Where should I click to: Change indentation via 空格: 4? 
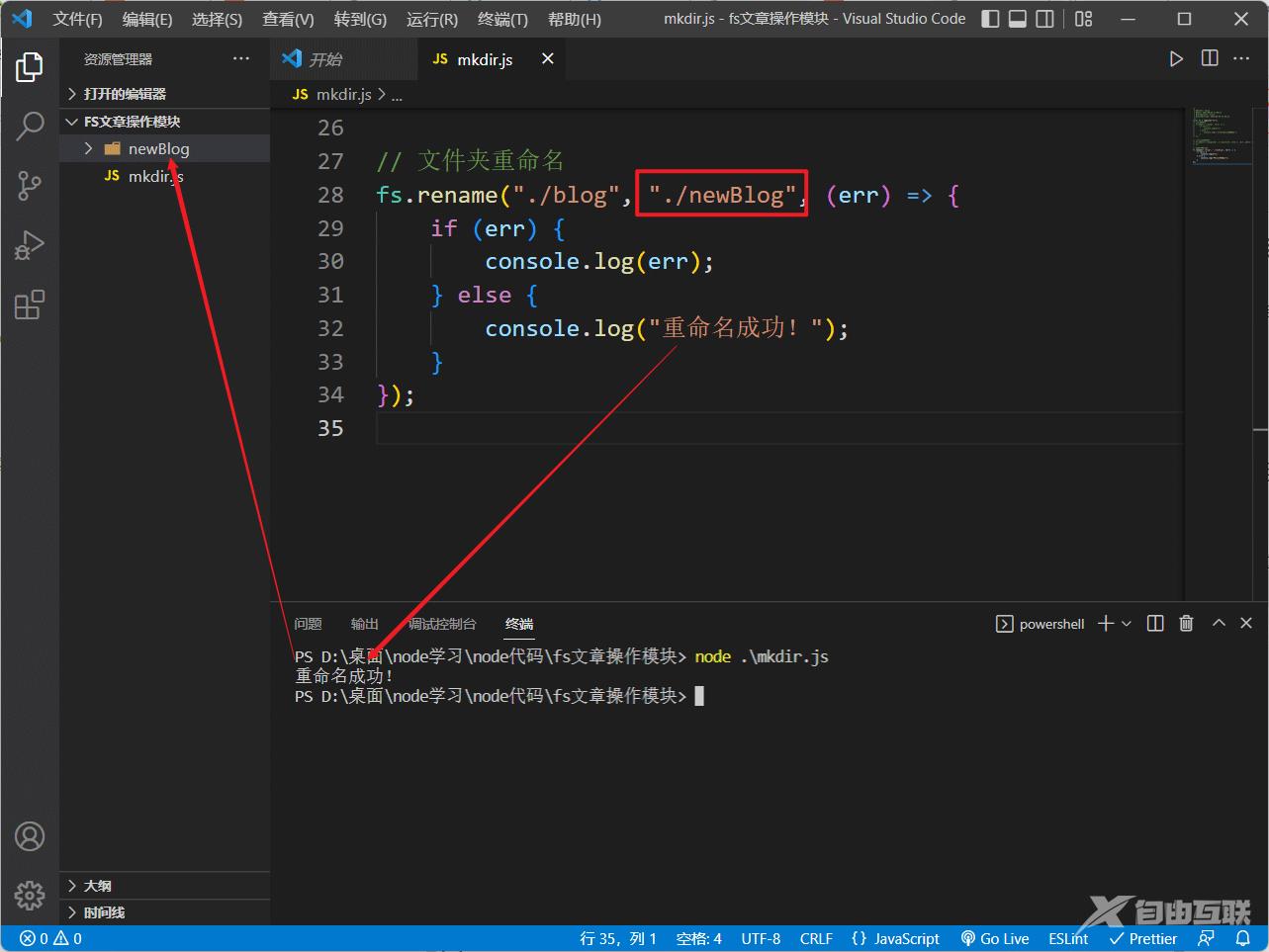(x=699, y=938)
